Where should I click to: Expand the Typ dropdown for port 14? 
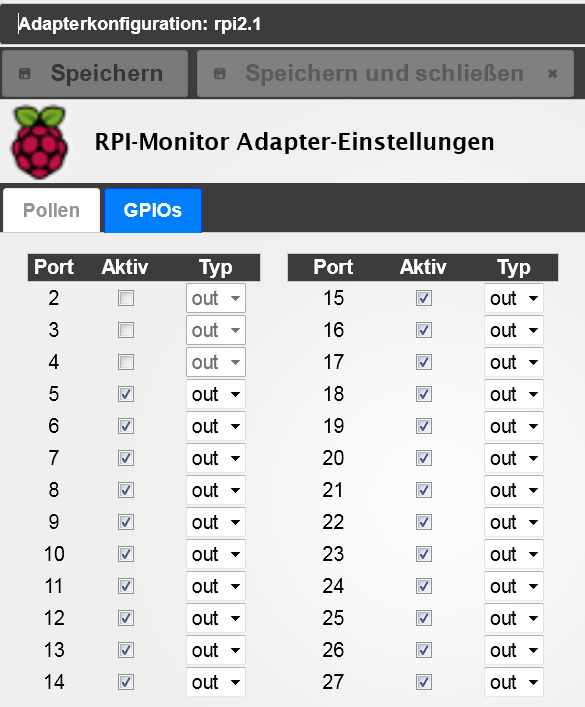click(216, 682)
